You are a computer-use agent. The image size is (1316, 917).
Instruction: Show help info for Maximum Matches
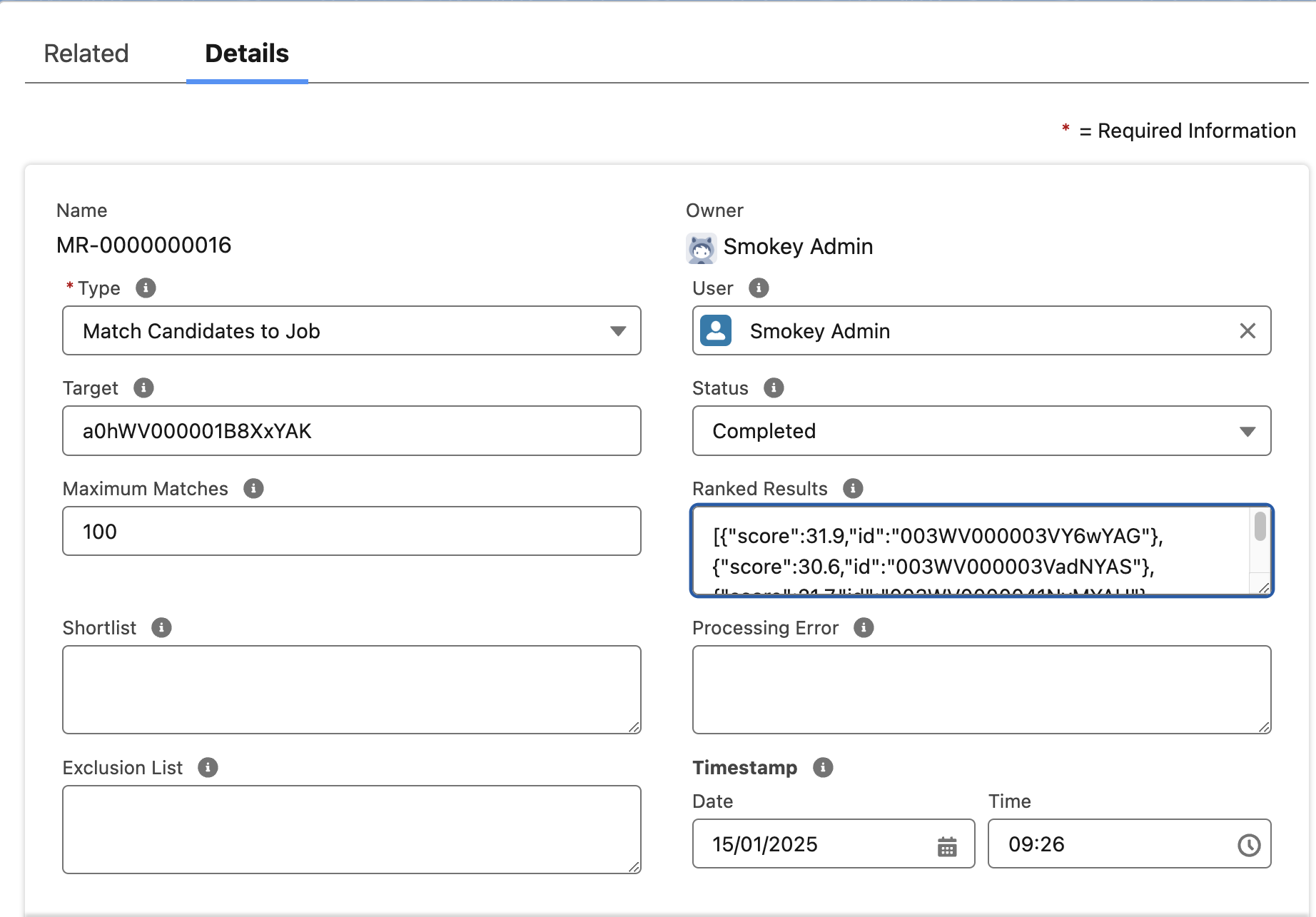(x=253, y=489)
